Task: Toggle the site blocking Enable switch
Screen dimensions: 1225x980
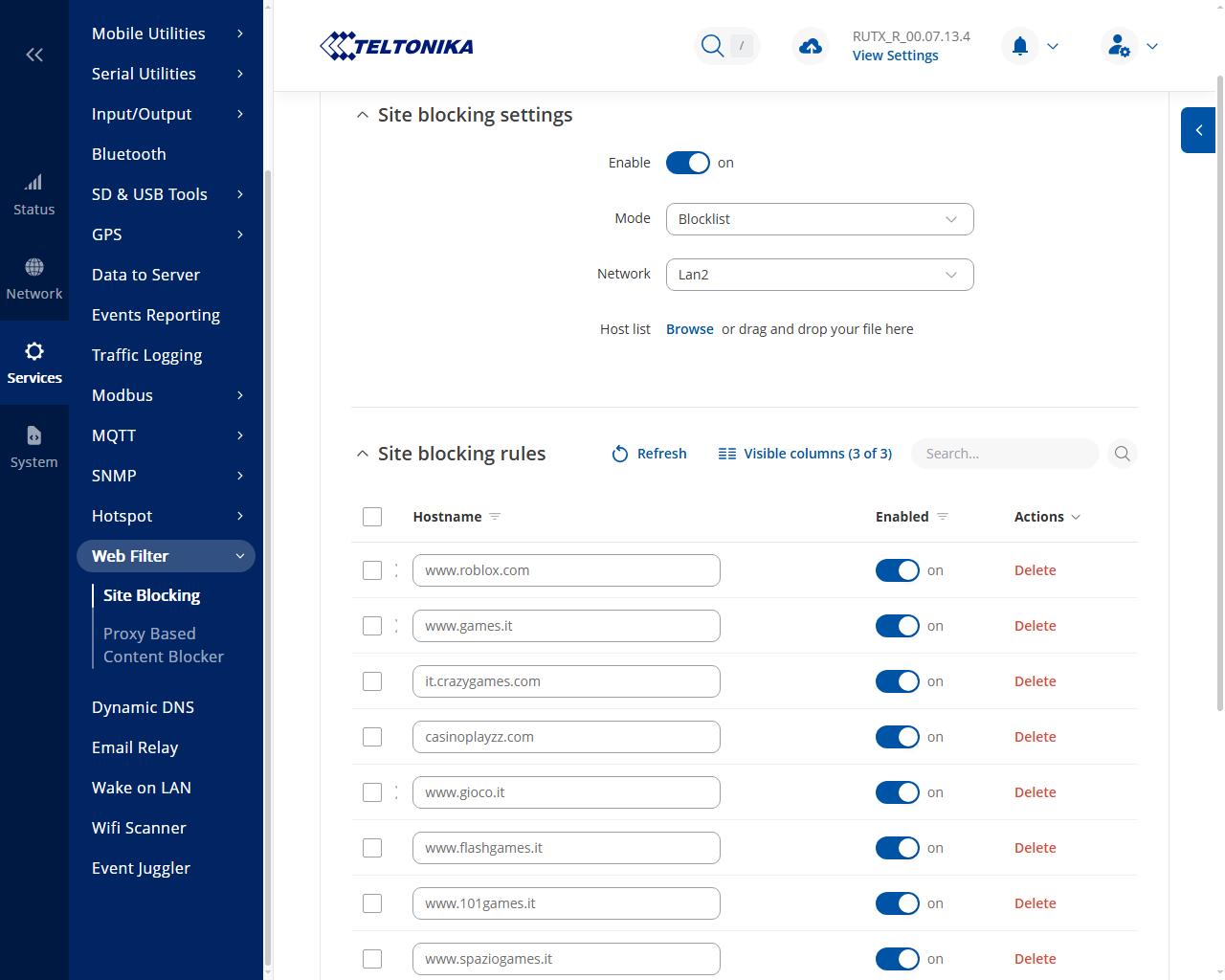Action: click(x=688, y=163)
